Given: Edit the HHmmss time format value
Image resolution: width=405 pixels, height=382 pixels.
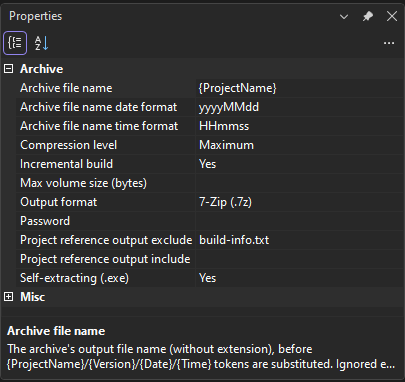Looking at the screenshot, I should (x=299, y=126).
